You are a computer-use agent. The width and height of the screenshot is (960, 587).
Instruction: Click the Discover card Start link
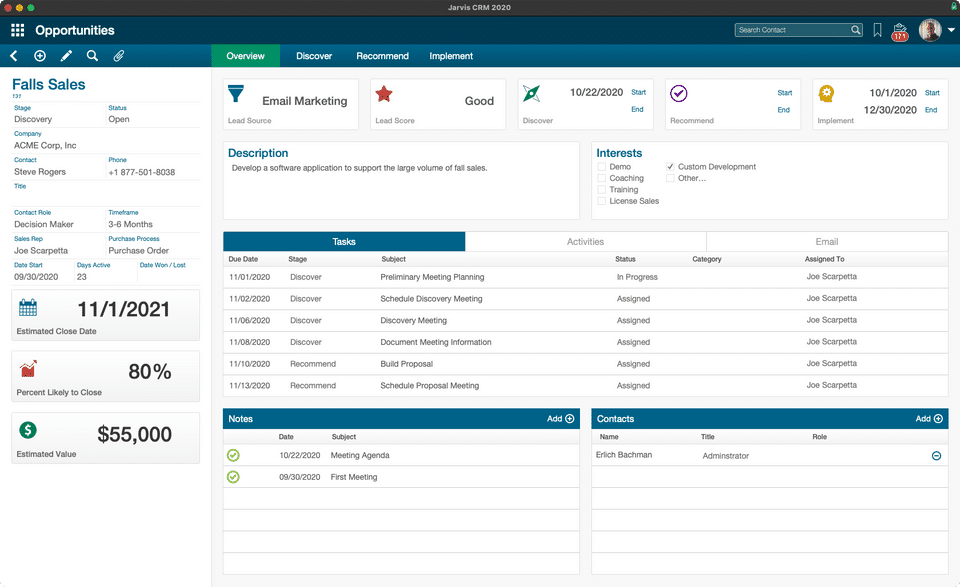pyautogui.click(x=639, y=92)
